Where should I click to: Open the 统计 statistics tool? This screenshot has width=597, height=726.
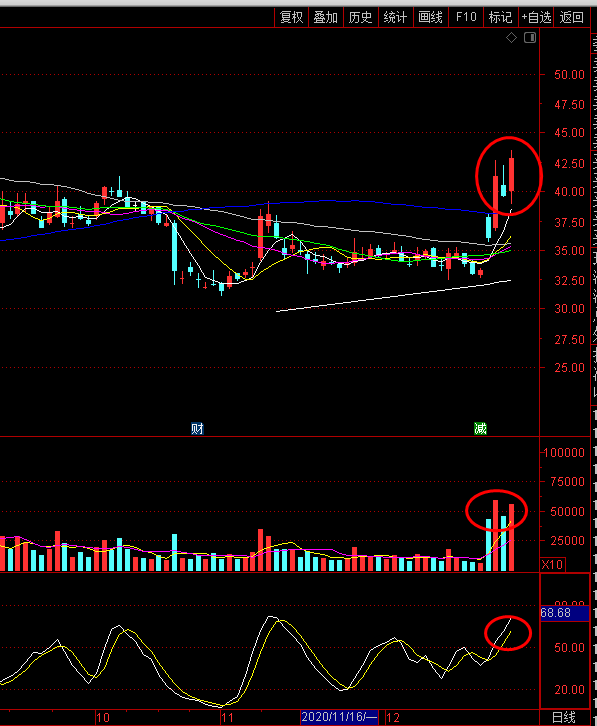click(x=395, y=18)
